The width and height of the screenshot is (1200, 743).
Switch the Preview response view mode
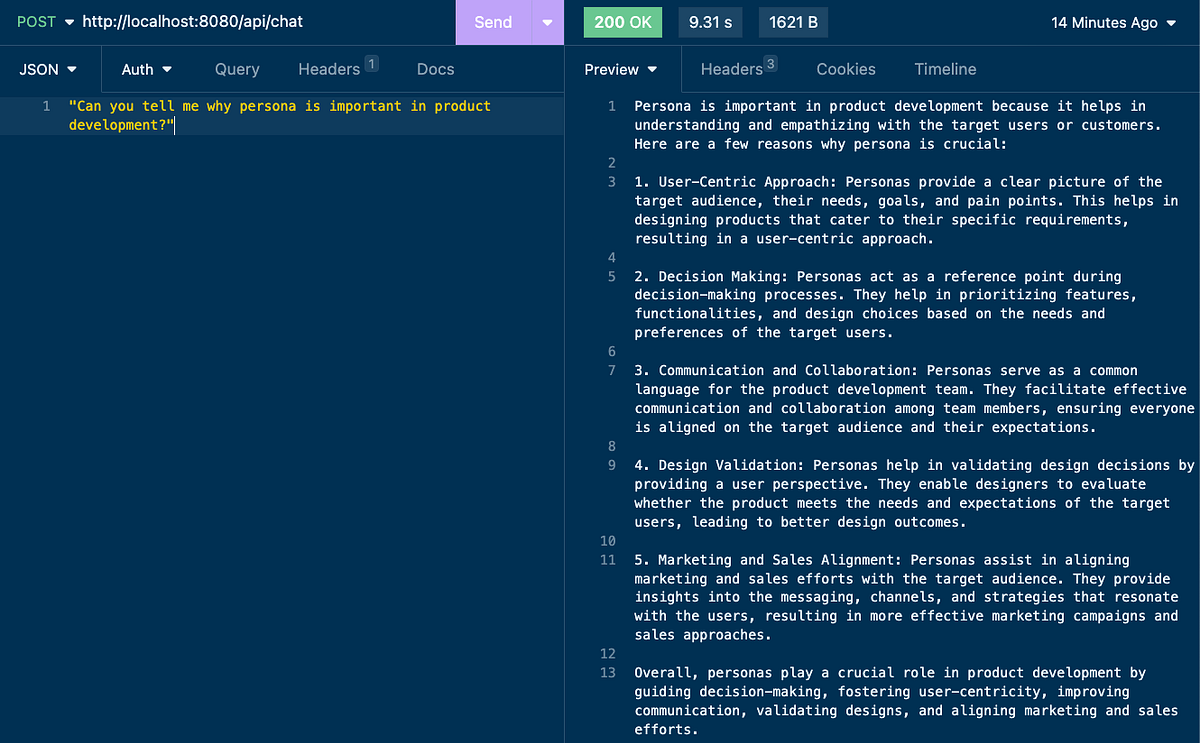coord(620,69)
